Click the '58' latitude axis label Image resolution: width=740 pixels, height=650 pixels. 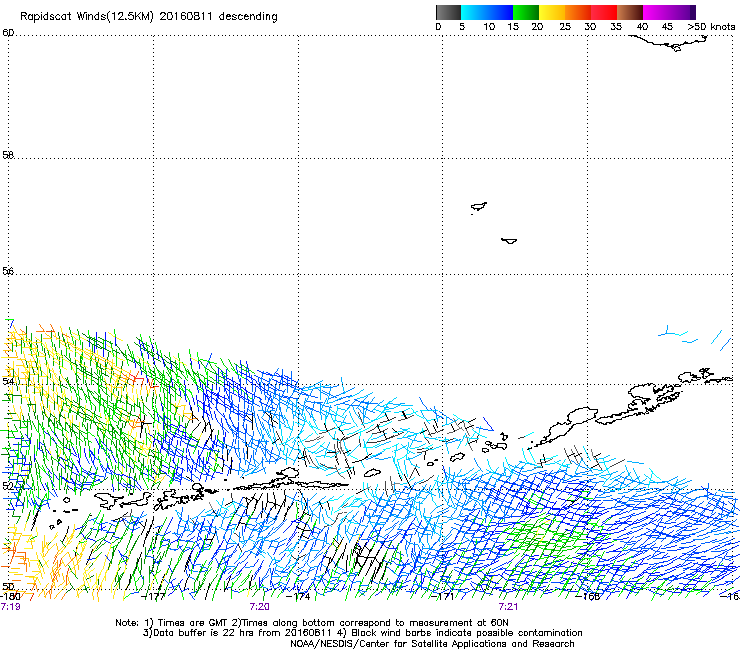tap(8, 155)
